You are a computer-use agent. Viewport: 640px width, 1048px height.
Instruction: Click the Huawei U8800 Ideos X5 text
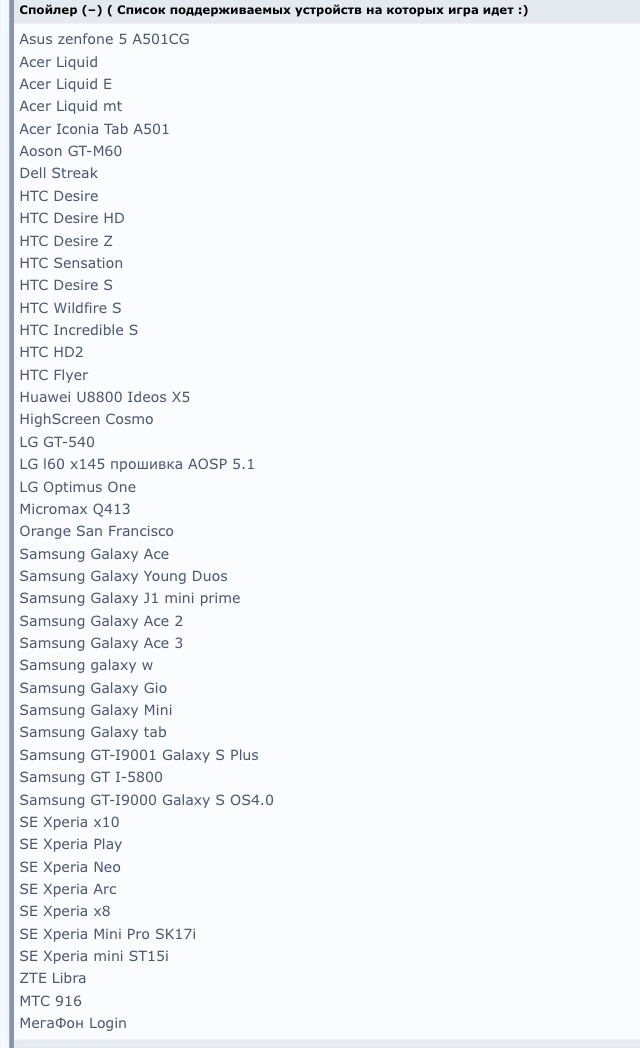click(105, 397)
